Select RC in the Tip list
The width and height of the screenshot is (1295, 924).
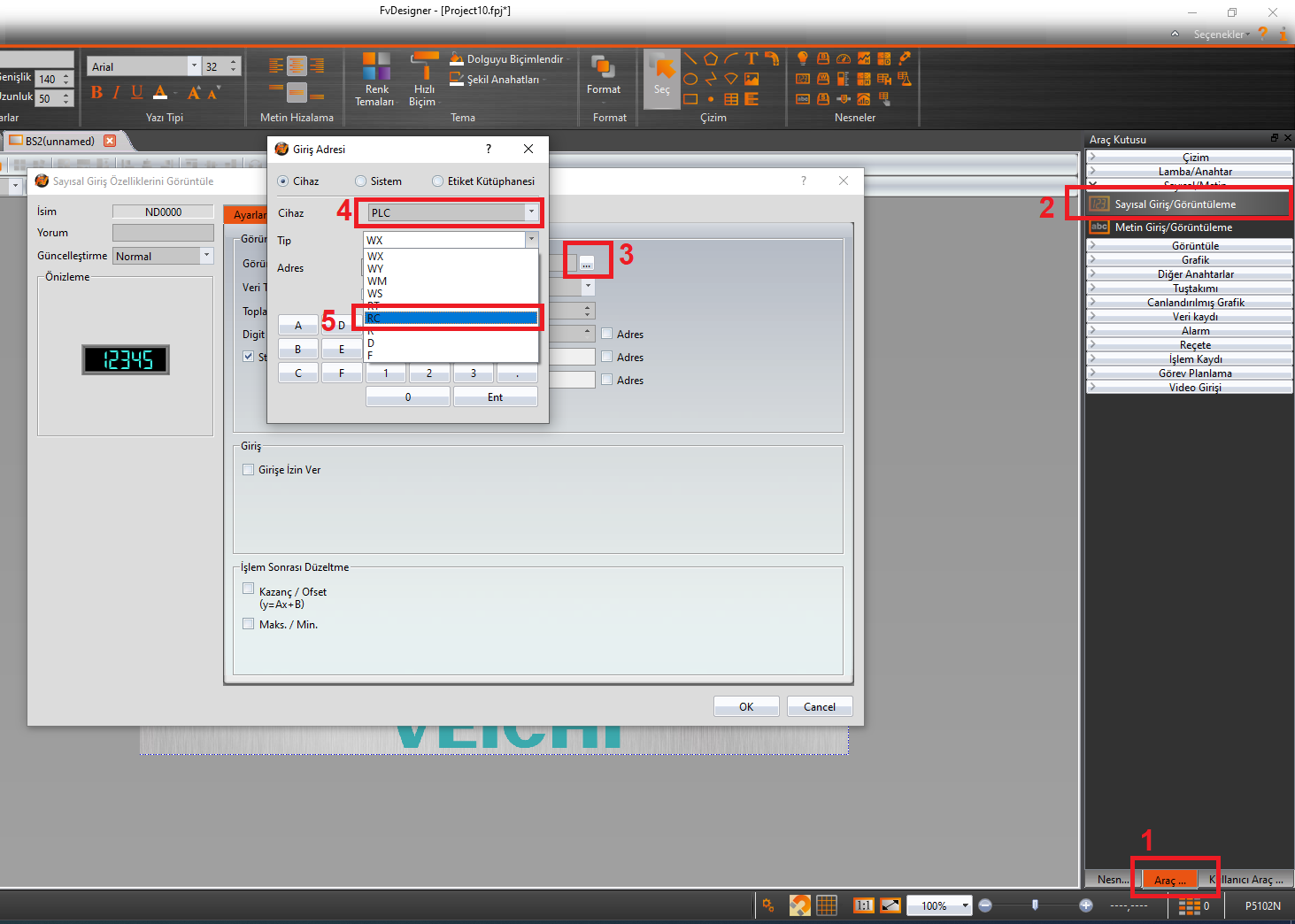[x=451, y=318]
